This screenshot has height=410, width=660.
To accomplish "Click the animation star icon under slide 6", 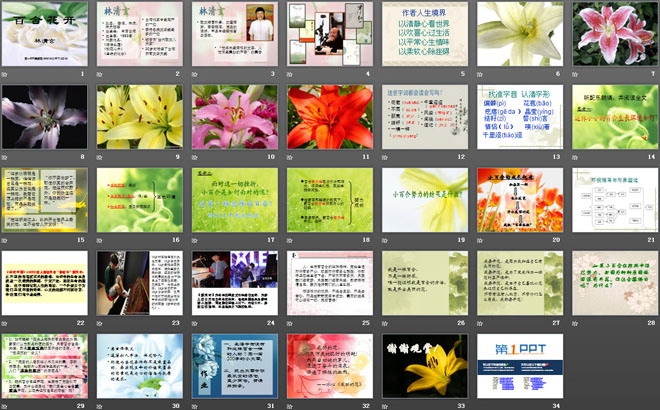I will coord(480,75).
